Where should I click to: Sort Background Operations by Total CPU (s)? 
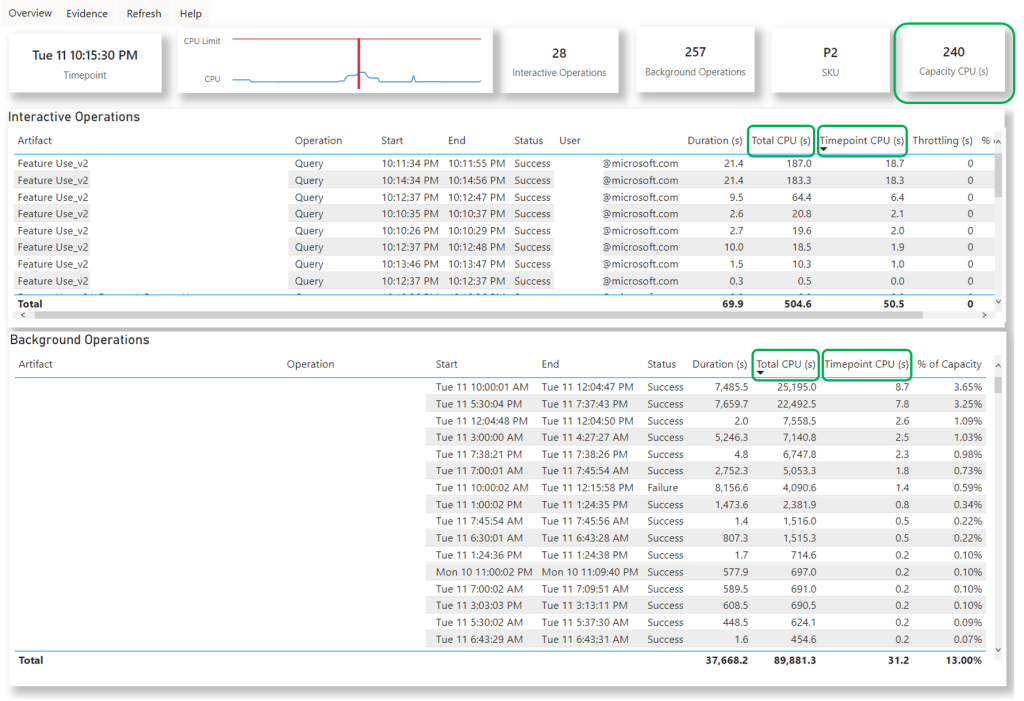(786, 364)
